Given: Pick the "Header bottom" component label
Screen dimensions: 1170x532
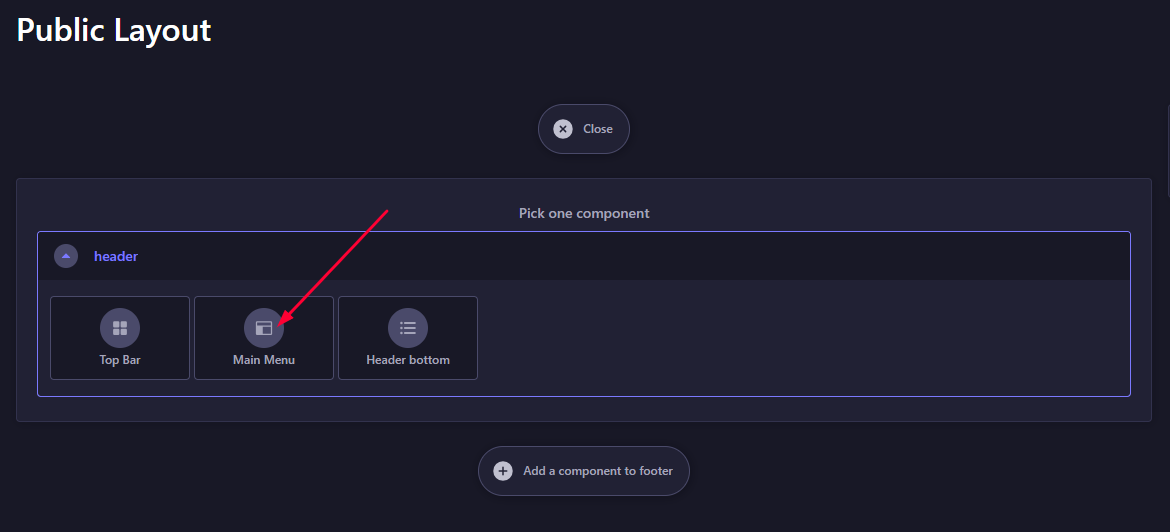Looking at the screenshot, I should pos(408,360).
